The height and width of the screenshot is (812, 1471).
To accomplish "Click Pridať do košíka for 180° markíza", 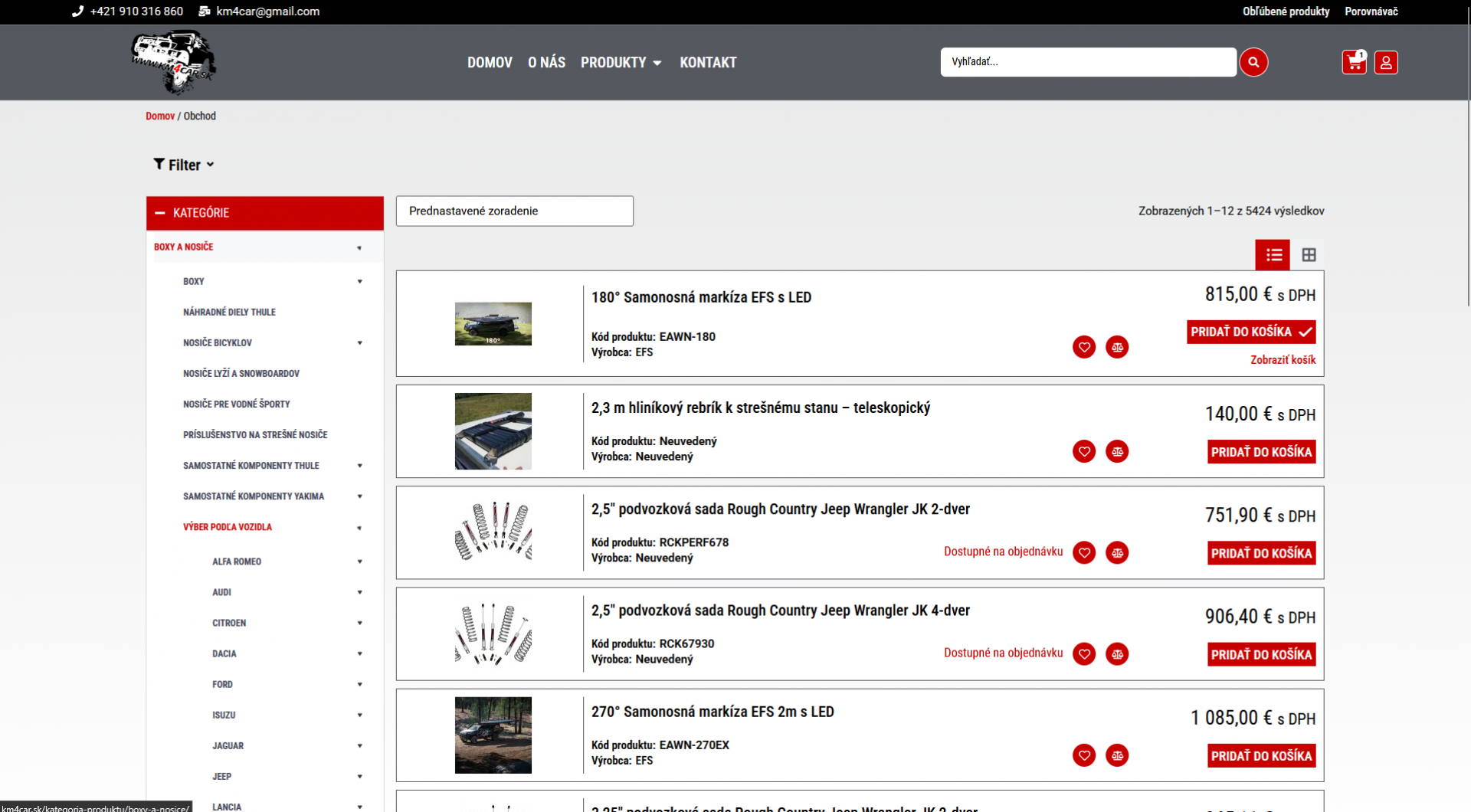I will (1251, 332).
